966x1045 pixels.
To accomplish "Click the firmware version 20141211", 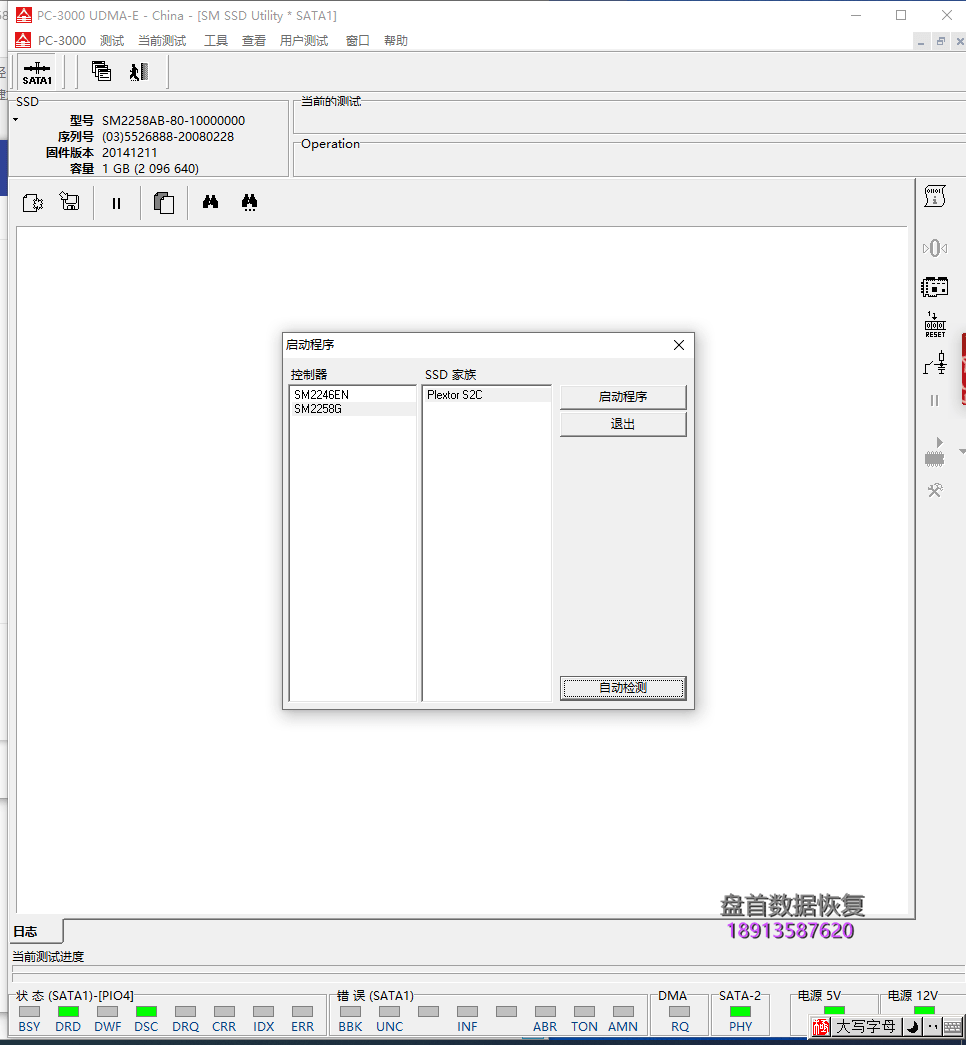I will click(129, 153).
